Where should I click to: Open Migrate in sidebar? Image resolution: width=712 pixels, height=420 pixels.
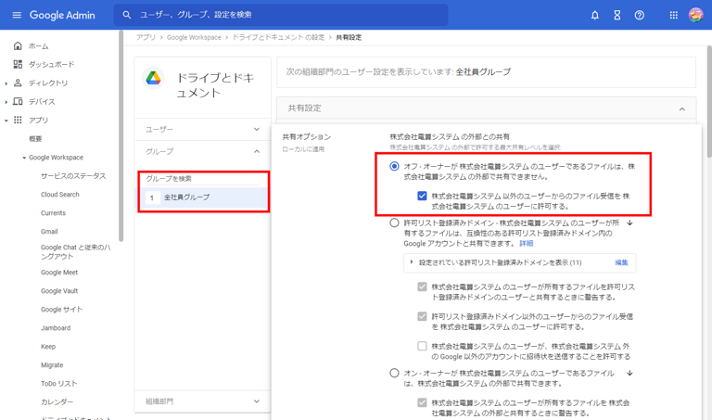tap(52, 365)
